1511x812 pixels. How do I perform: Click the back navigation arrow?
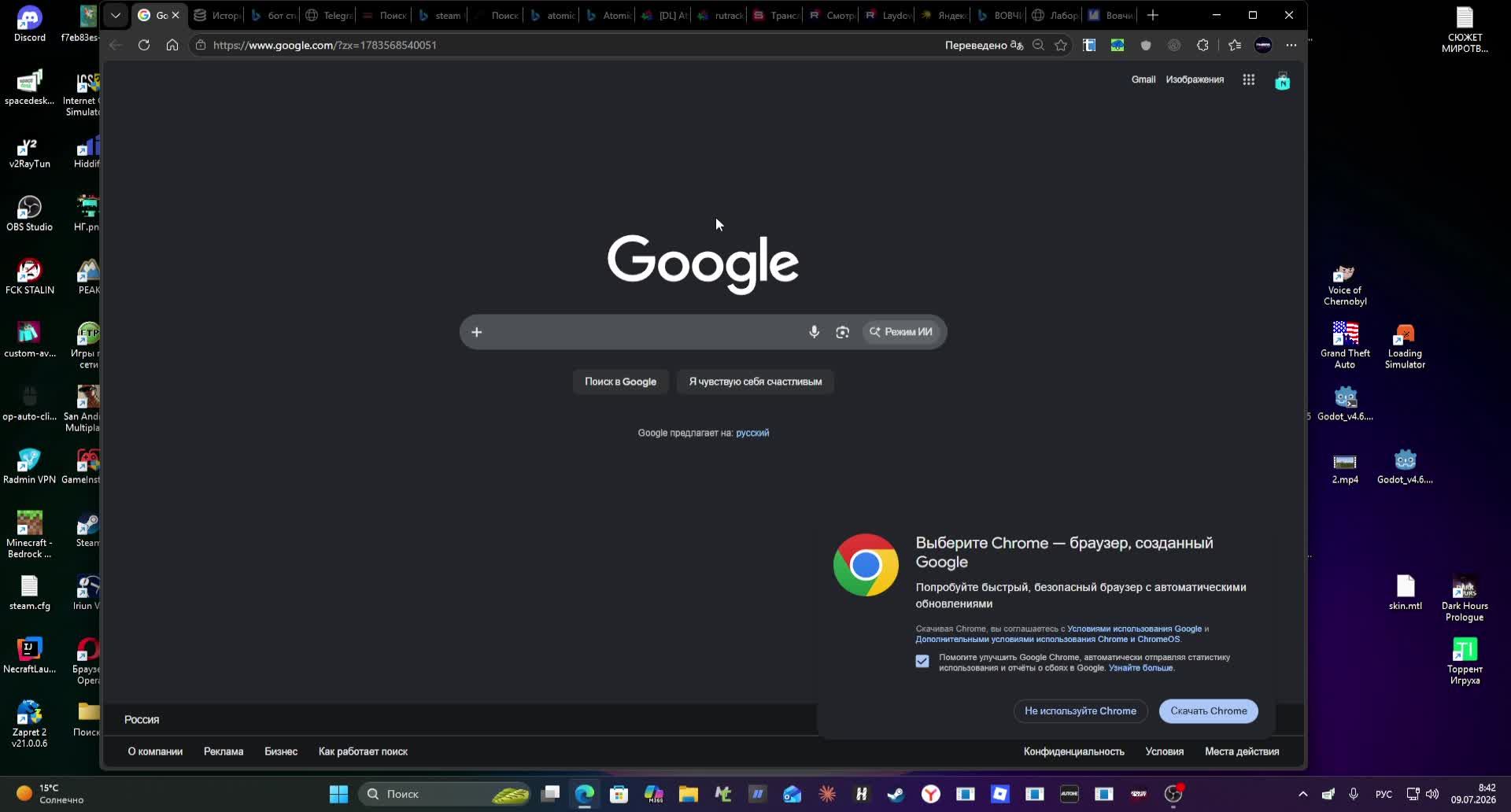[116, 45]
